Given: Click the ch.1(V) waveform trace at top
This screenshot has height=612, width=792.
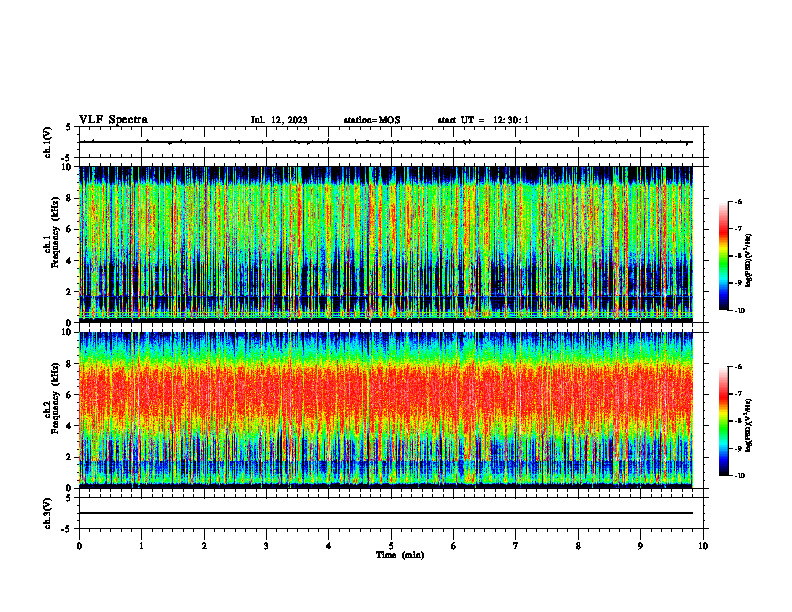Looking at the screenshot, I should (386, 142).
